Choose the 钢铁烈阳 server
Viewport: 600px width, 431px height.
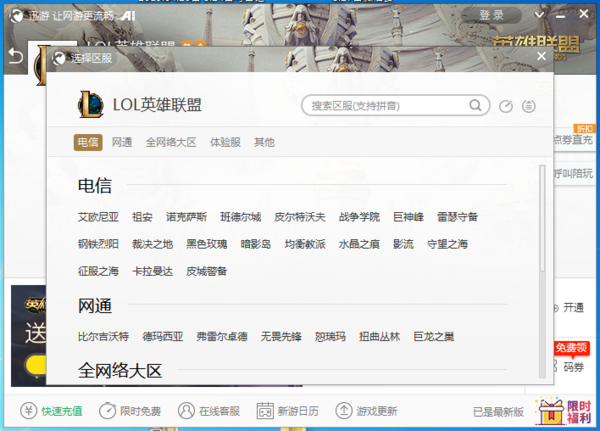[x=98, y=244]
